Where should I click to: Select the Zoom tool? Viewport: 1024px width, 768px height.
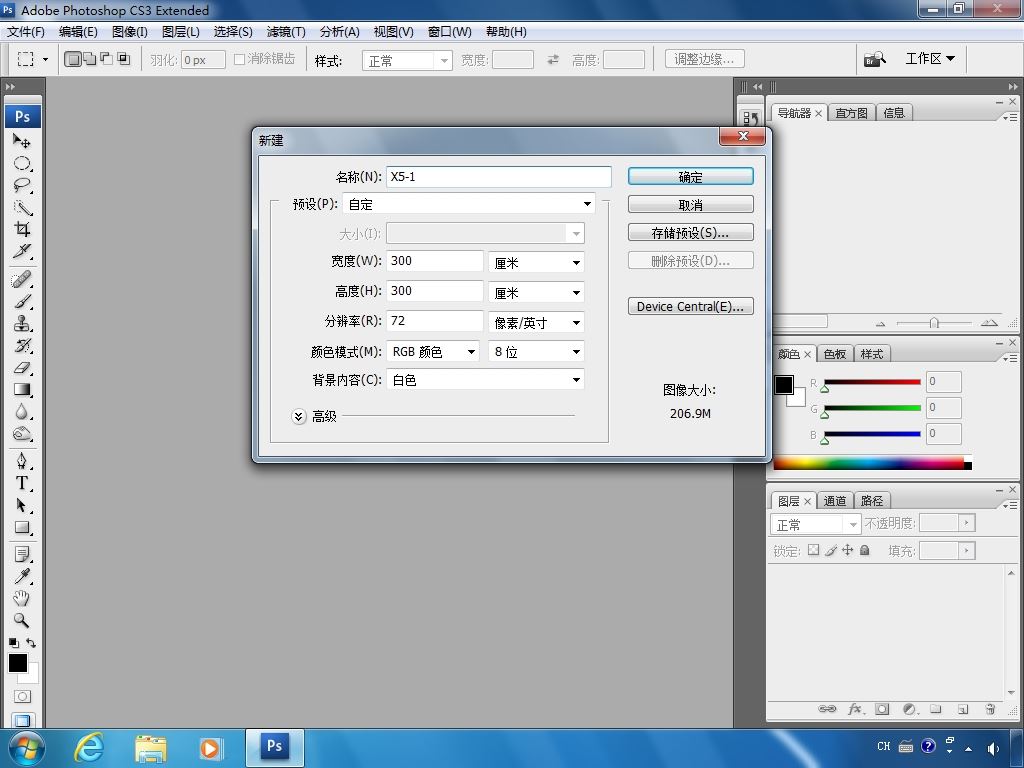click(x=22, y=620)
